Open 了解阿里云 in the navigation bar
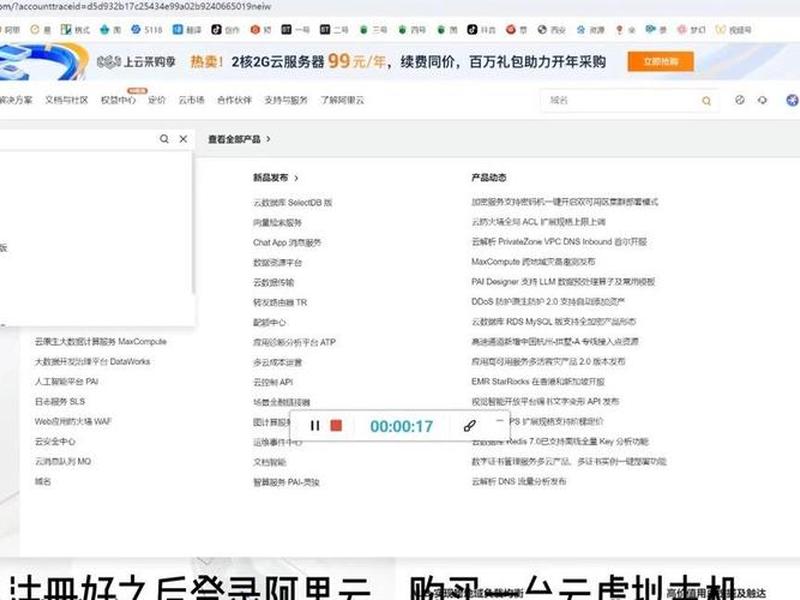This screenshot has width=800, height=600. pyautogui.click(x=342, y=100)
